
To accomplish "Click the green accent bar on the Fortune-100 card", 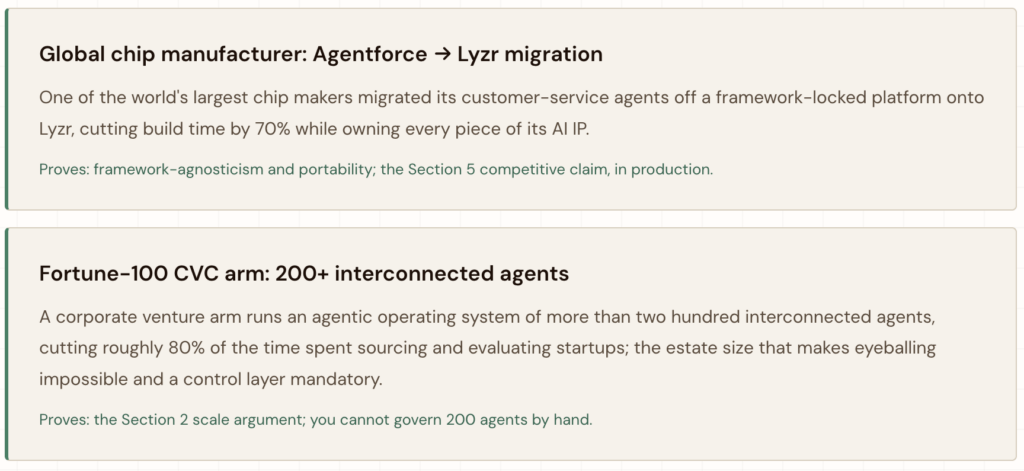I will point(7,344).
